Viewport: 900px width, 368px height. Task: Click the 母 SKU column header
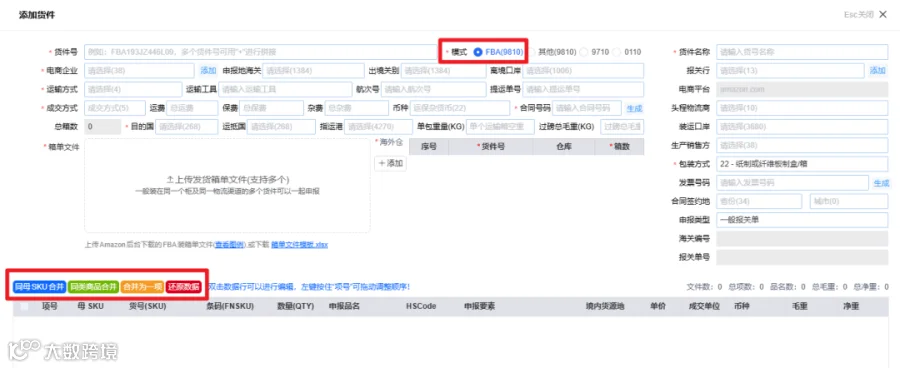[90, 307]
